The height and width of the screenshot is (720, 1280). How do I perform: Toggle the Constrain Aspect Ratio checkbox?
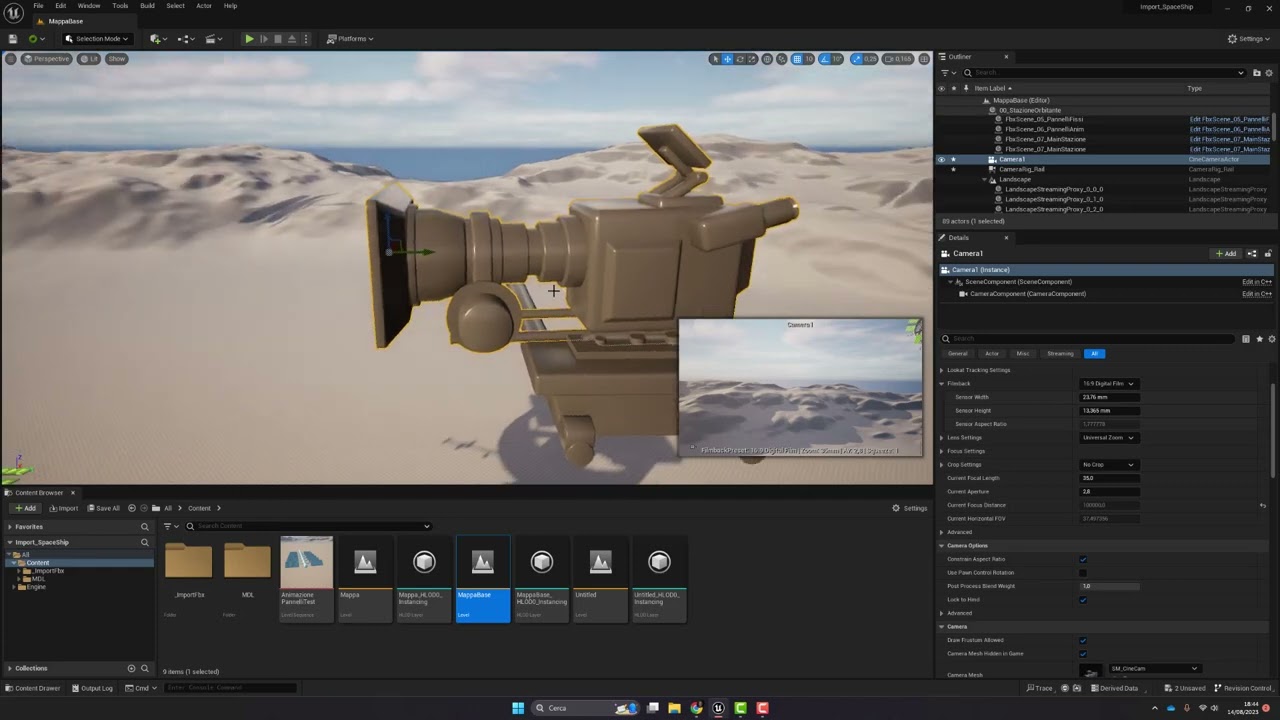1083,559
